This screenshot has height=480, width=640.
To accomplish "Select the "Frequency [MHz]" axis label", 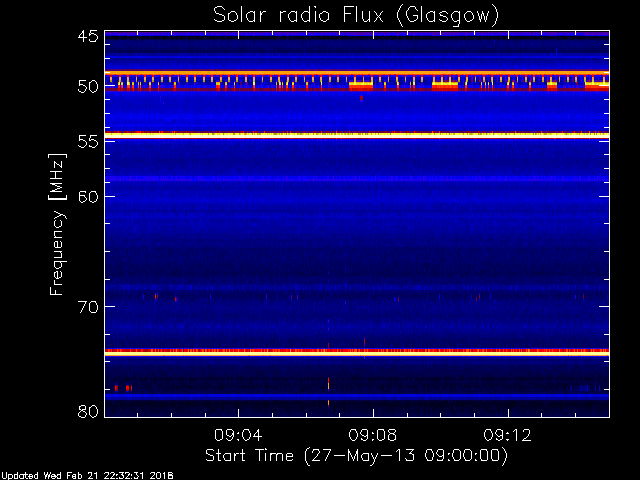I will point(58,223).
